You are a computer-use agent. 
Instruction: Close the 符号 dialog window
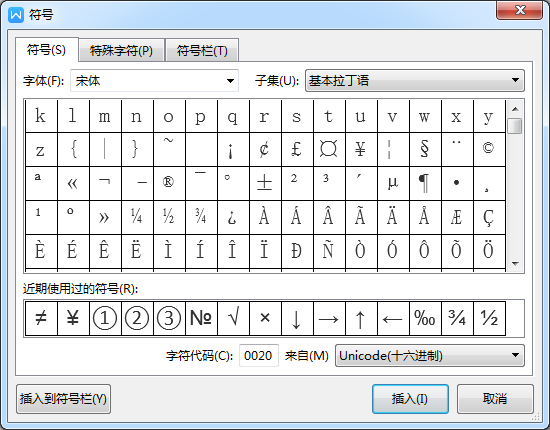tap(520, 10)
